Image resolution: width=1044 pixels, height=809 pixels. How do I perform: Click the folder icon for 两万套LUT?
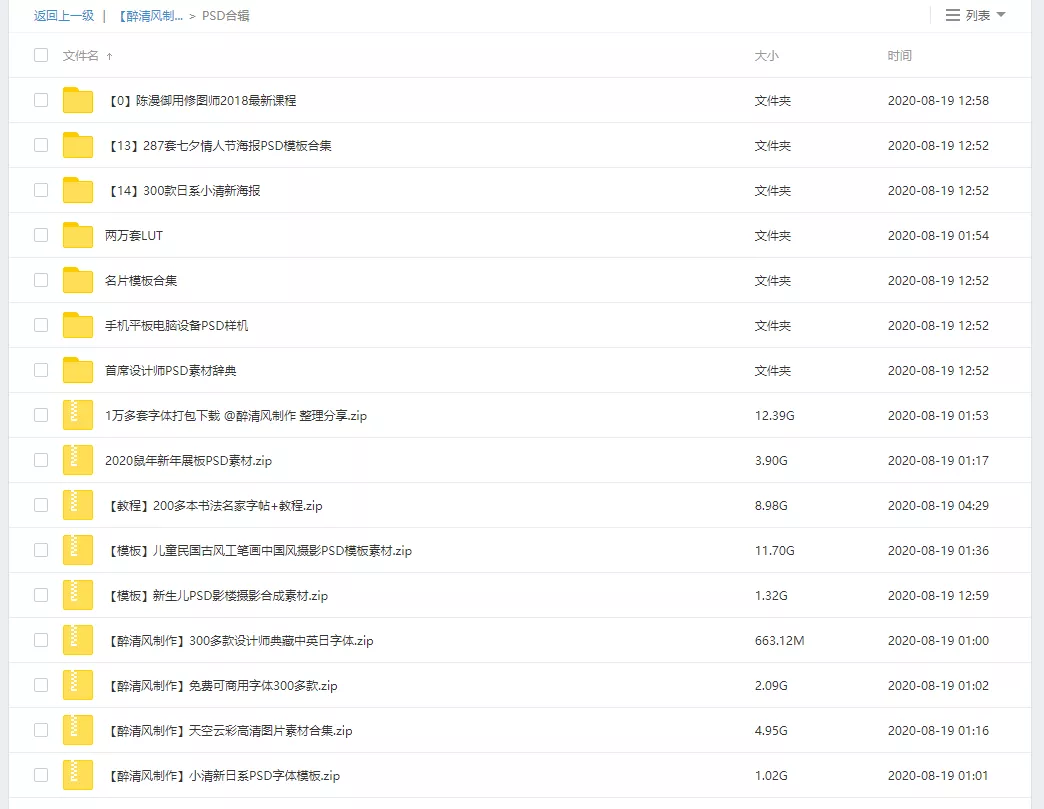point(78,235)
